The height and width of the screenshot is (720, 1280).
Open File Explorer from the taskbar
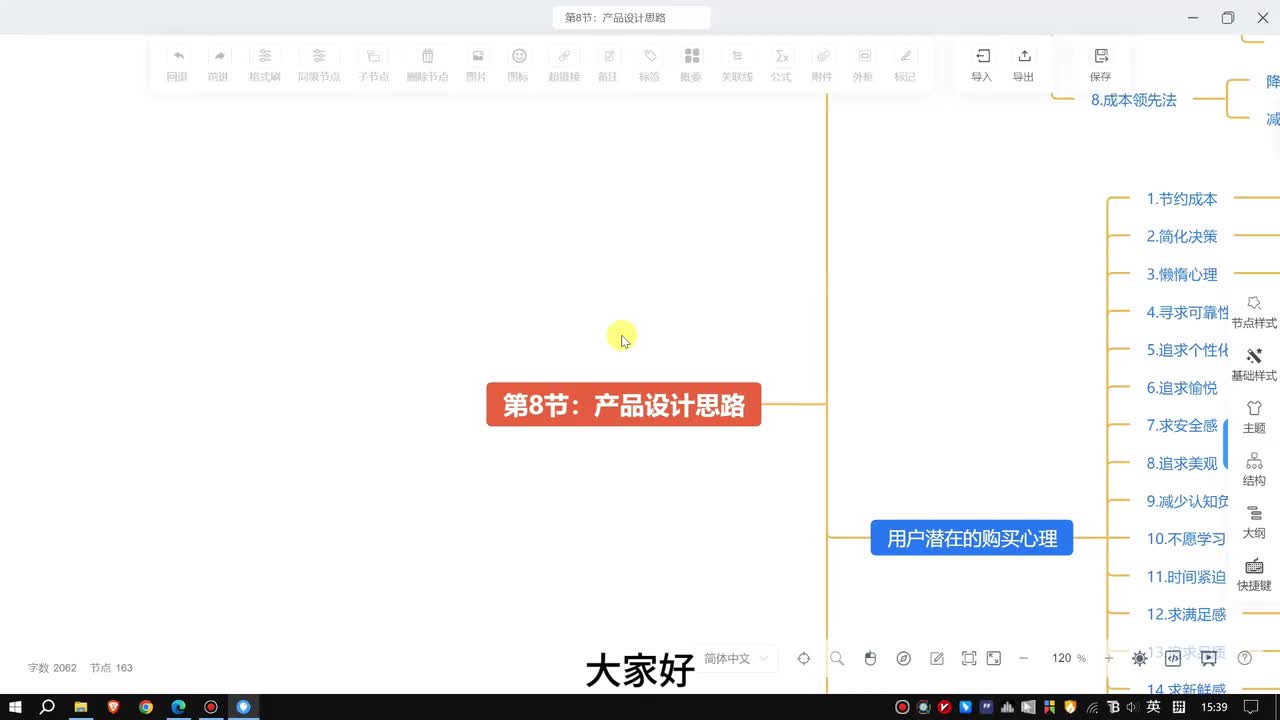(80, 707)
